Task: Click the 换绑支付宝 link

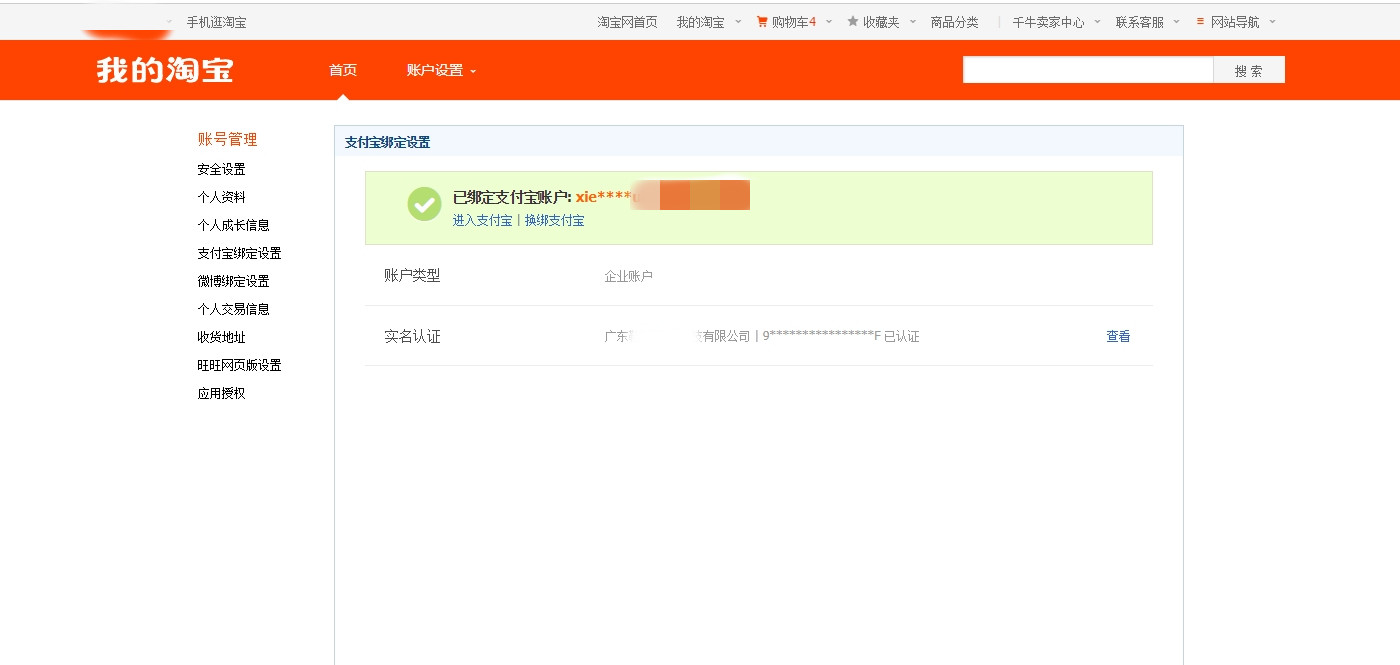Action: [555, 220]
